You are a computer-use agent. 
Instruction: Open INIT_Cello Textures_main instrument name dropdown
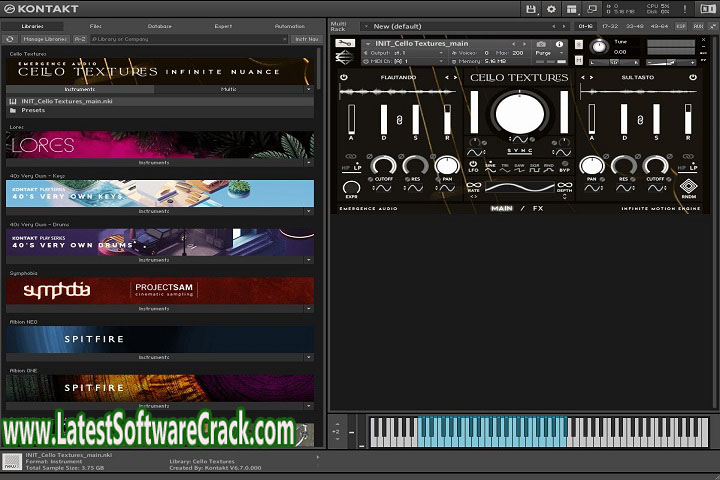pyautogui.click(x=368, y=44)
